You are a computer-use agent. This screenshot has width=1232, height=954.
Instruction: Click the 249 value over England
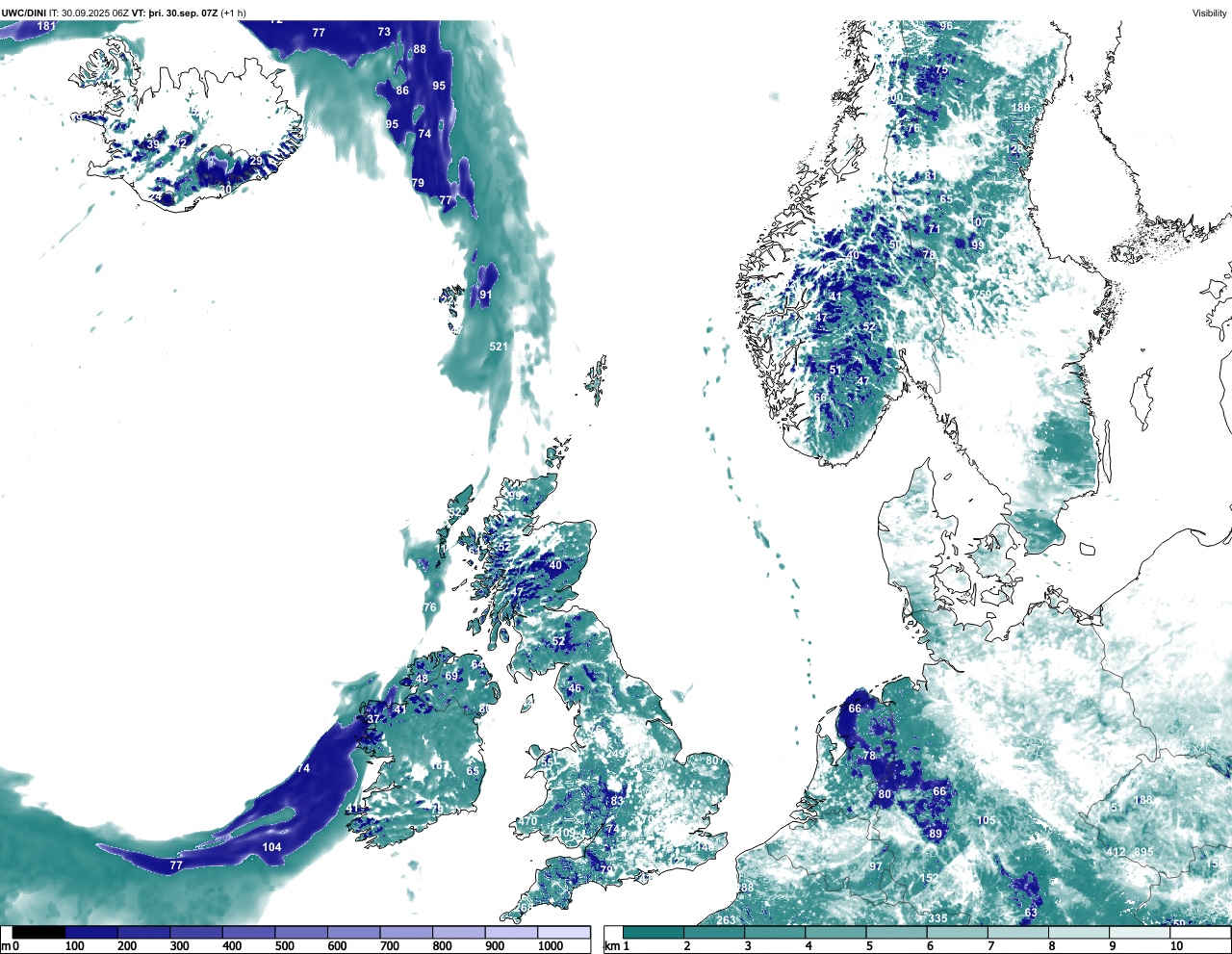tap(616, 754)
